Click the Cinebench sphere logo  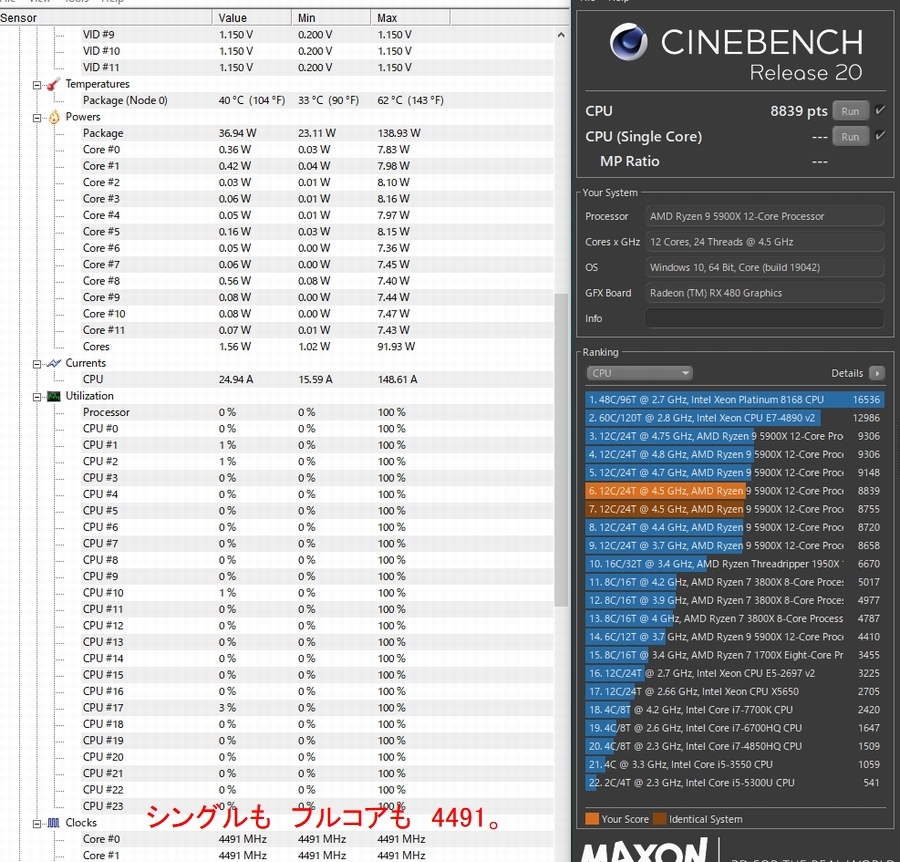(629, 42)
